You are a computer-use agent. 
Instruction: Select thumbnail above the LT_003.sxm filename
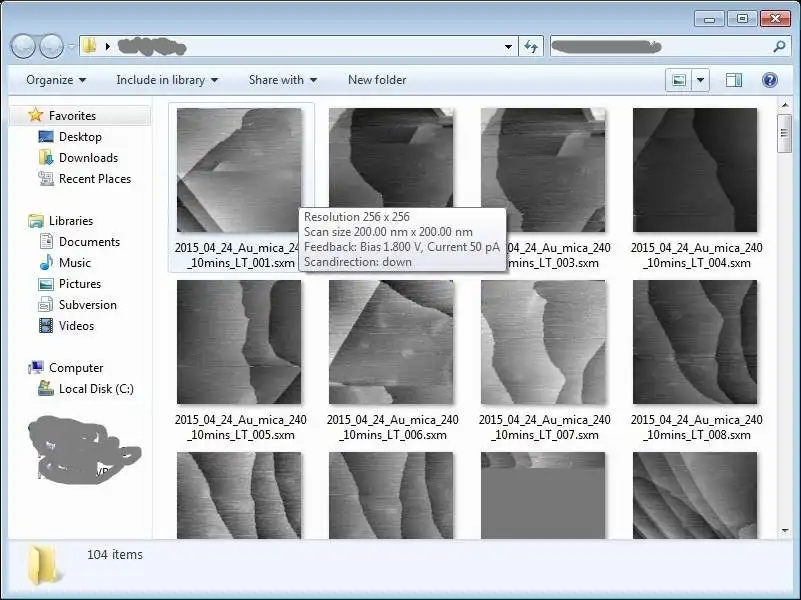point(543,170)
